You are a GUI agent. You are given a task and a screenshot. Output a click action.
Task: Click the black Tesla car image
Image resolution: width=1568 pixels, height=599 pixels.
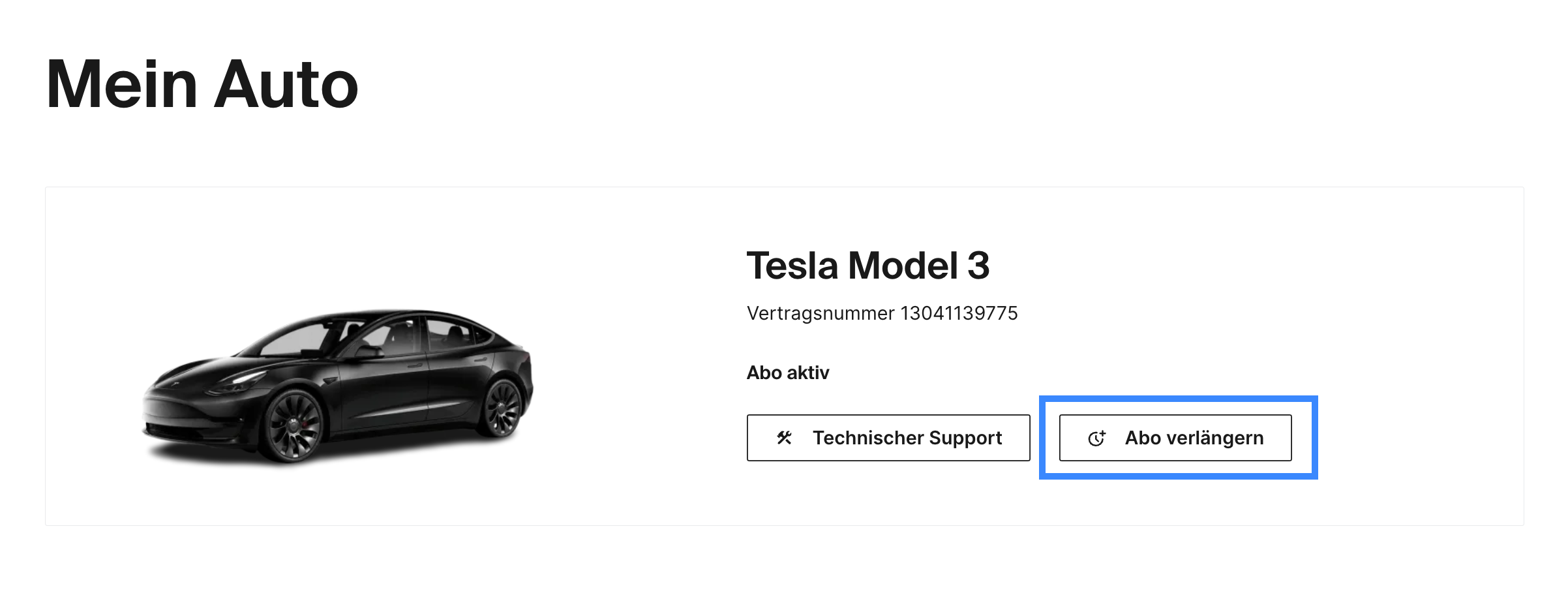(338, 386)
